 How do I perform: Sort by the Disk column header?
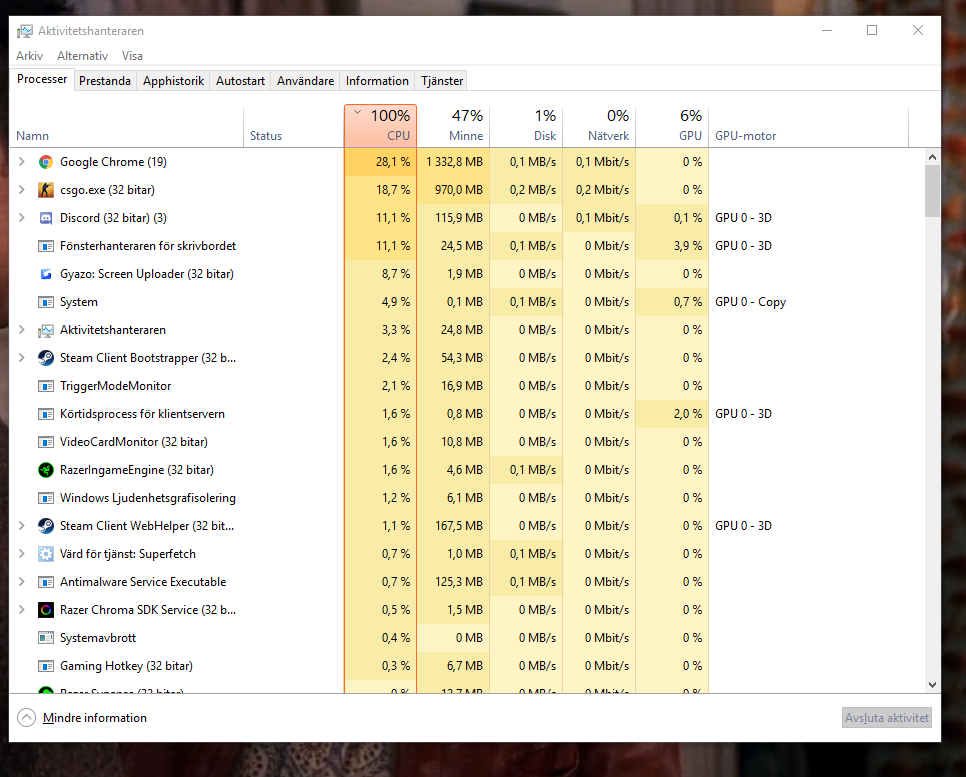click(526, 126)
